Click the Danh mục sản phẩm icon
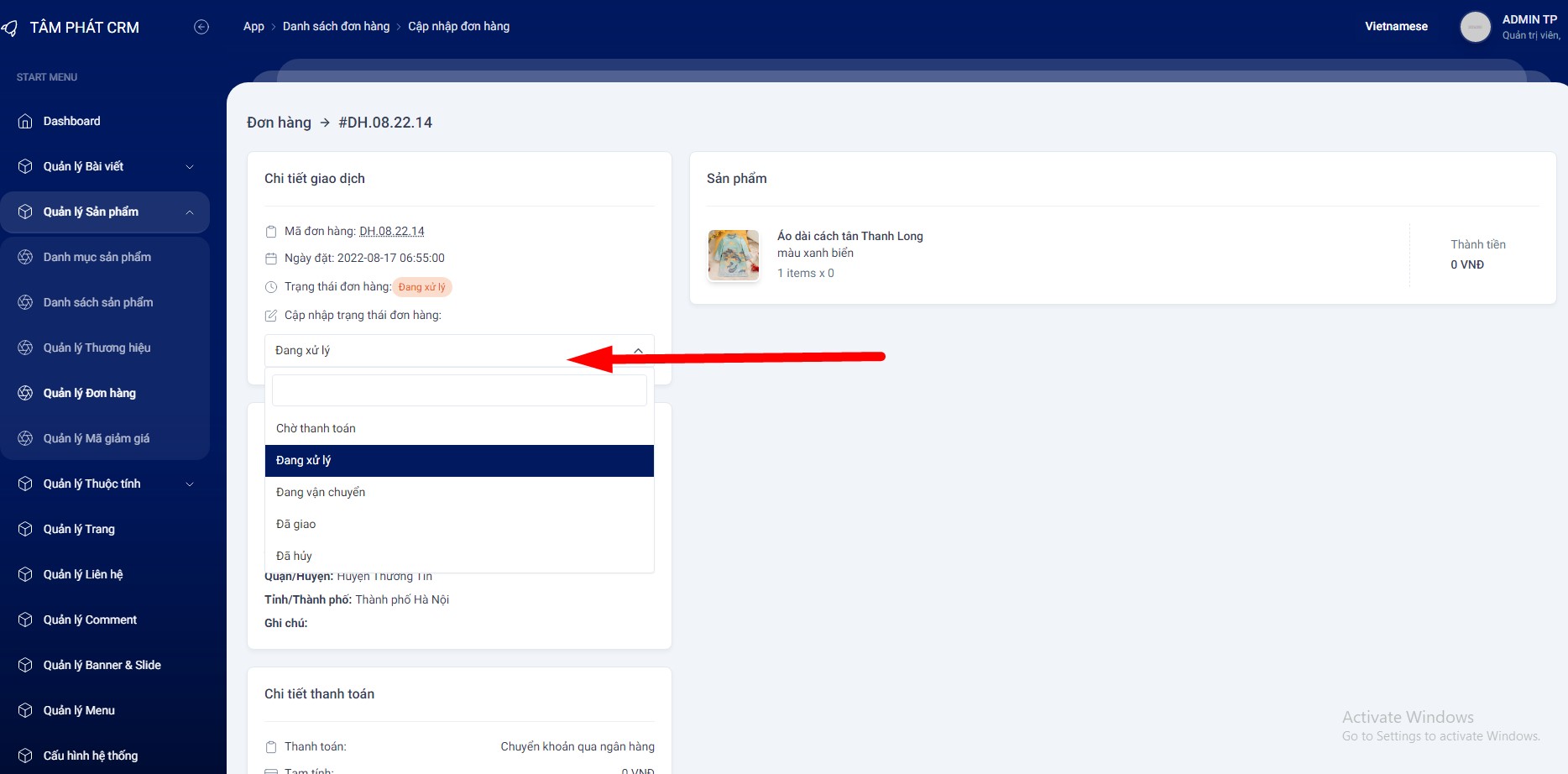This screenshot has width=1568, height=774. (x=25, y=258)
